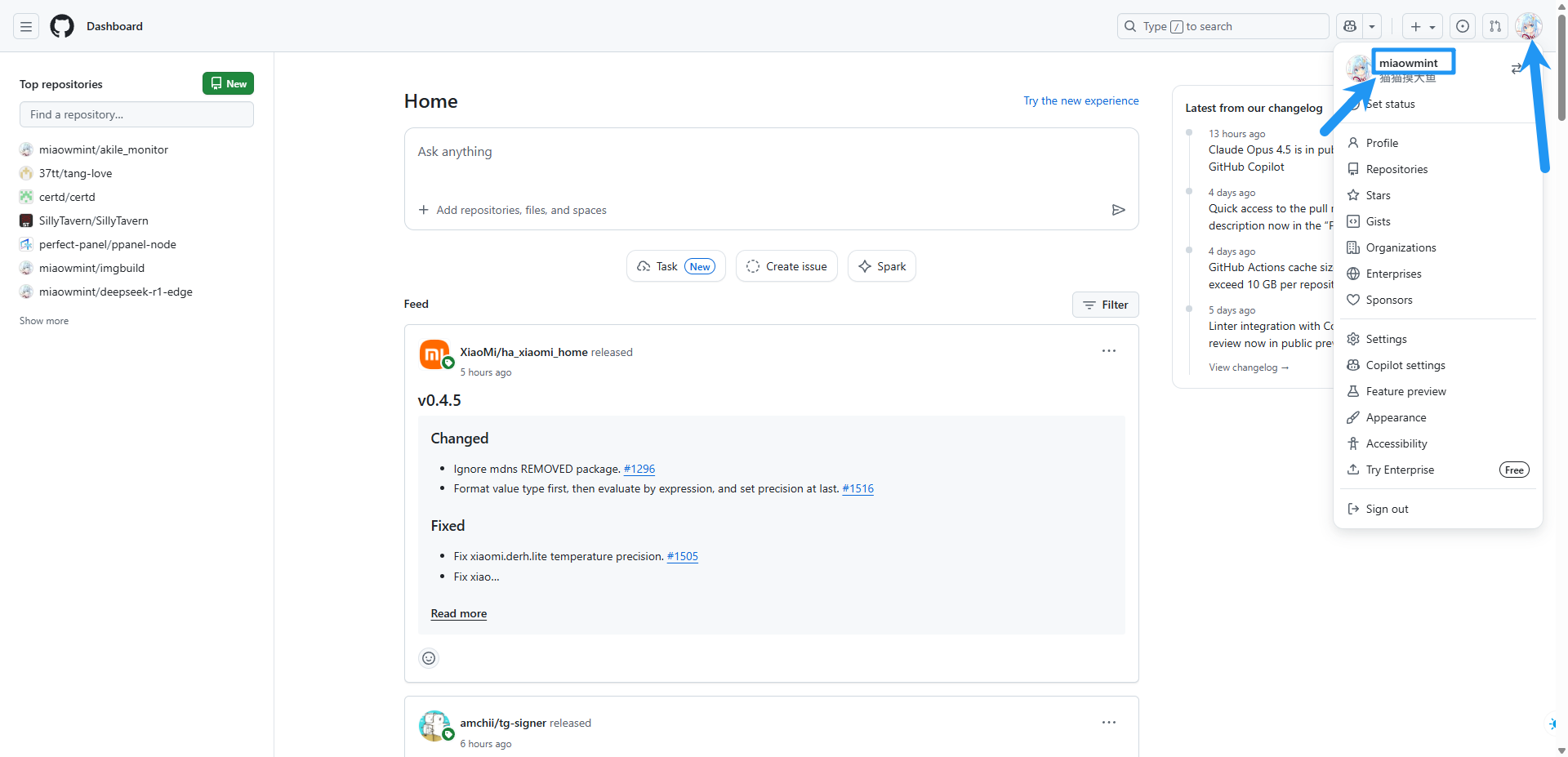Viewport: 1568px width, 757px height.
Task: Expand the Copilot dropdown arrow
Action: pyautogui.click(x=1372, y=26)
